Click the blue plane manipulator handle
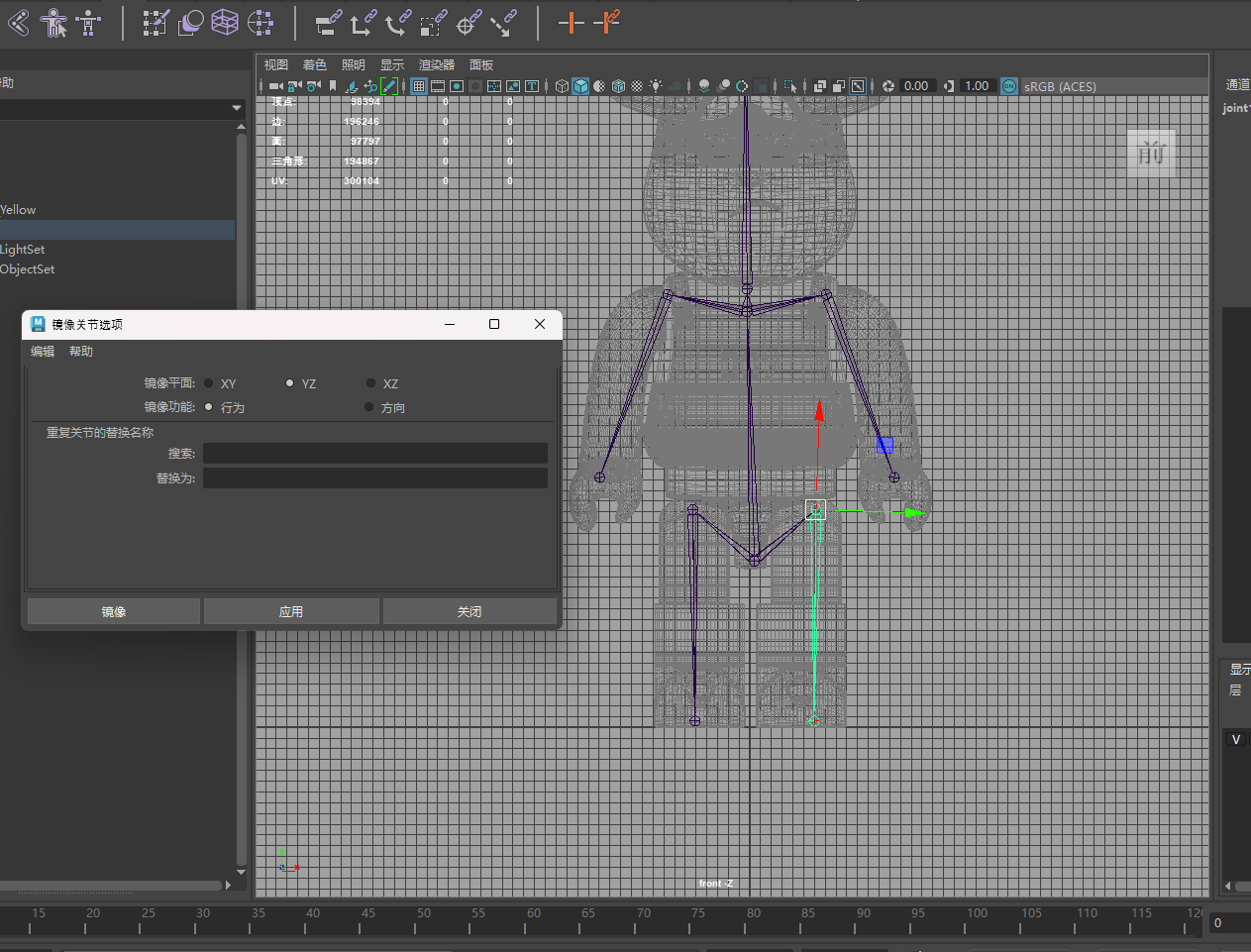1251x952 pixels. [x=886, y=446]
